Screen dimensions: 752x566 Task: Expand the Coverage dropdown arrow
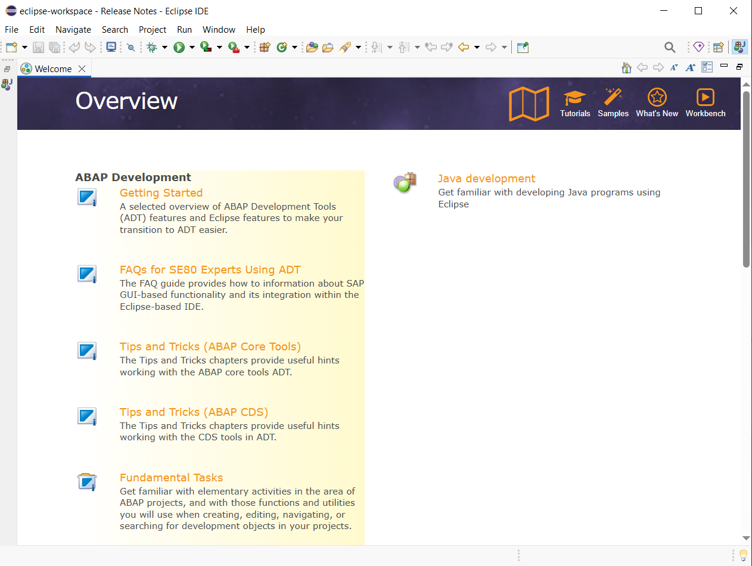point(219,47)
